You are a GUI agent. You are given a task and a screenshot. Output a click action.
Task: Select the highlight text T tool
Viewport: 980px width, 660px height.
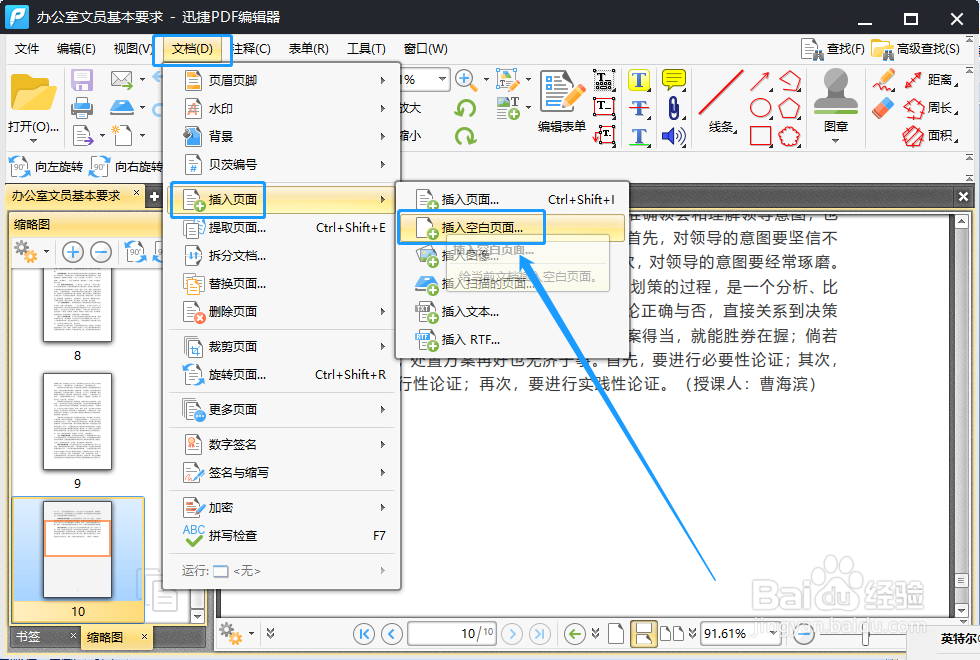point(639,79)
